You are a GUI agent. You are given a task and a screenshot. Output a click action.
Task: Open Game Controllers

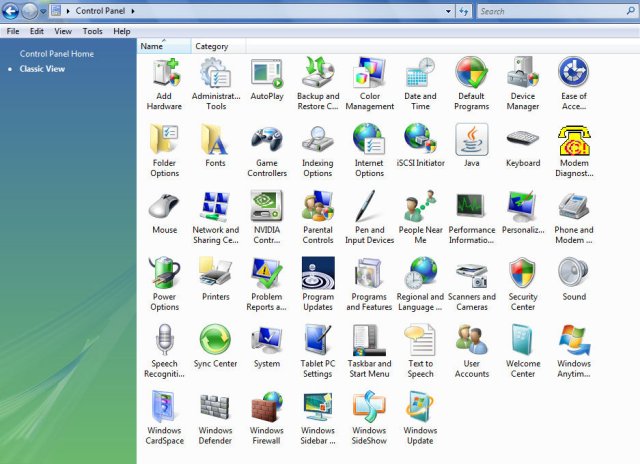point(267,151)
